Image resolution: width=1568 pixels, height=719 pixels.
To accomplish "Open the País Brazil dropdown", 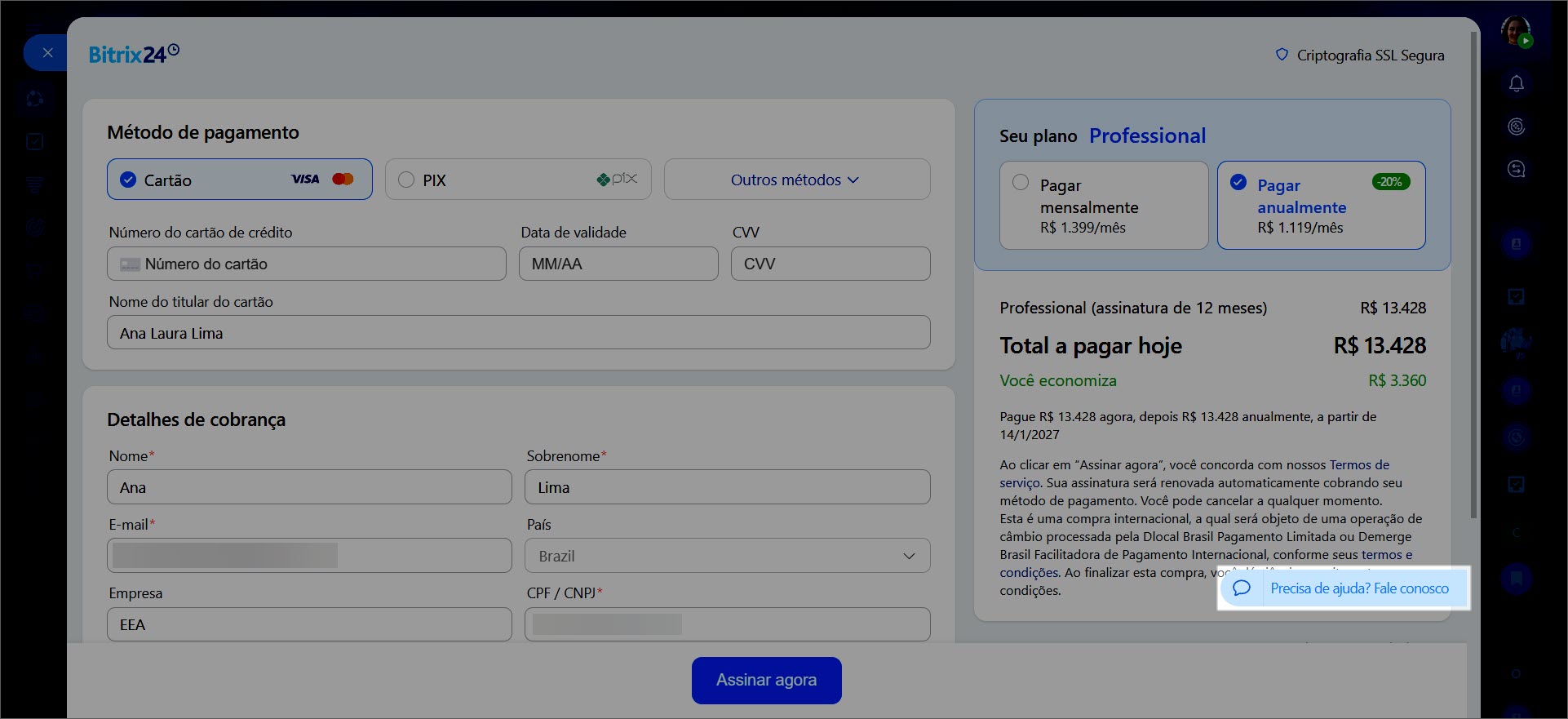I will point(727,556).
